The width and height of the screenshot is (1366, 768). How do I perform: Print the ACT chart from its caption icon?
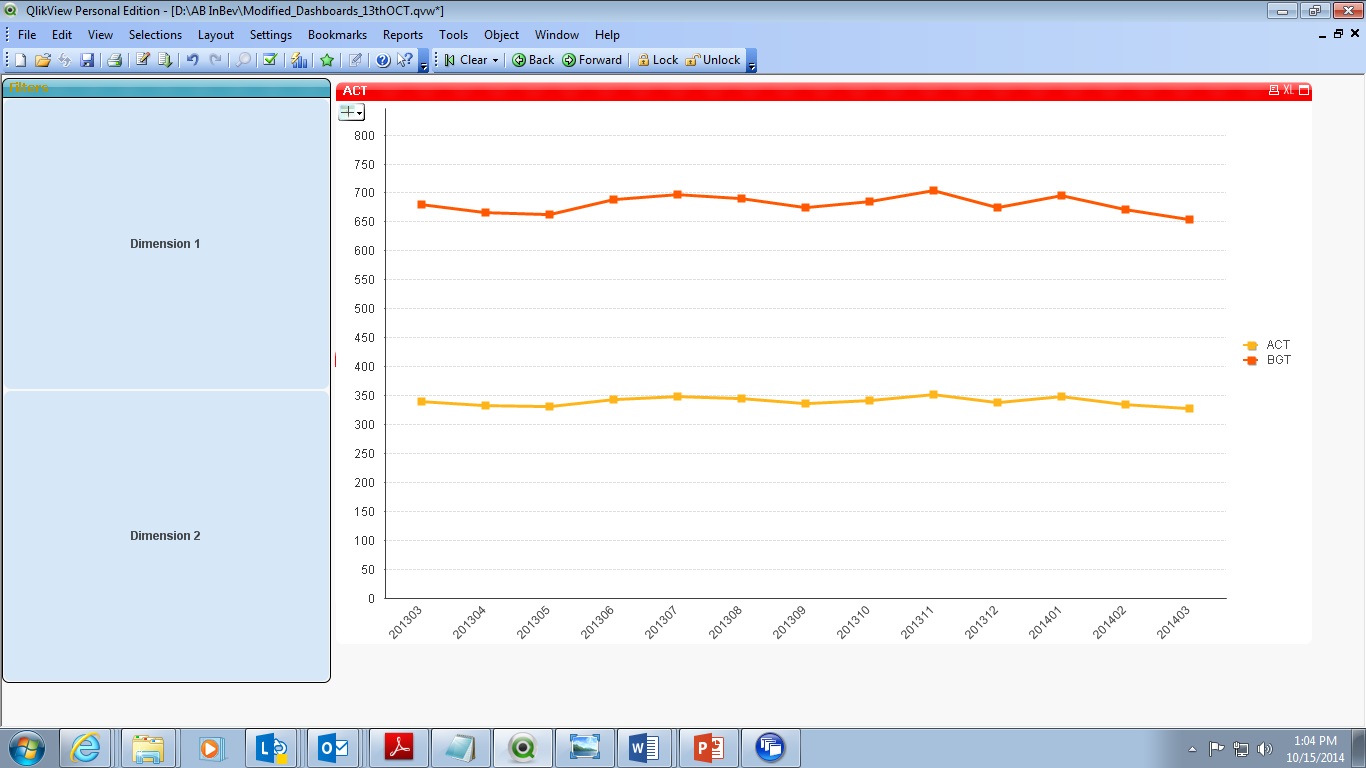click(x=1273, y=90)
